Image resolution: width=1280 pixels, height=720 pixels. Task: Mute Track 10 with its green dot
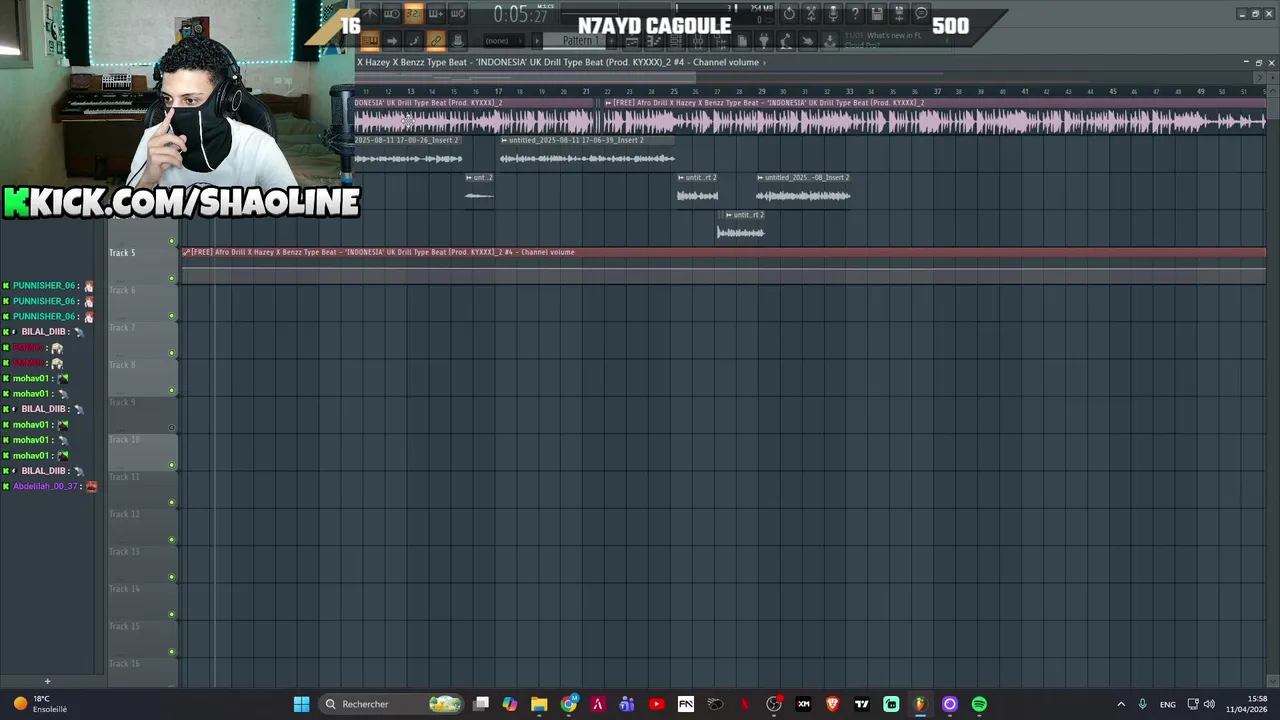[172, 465]
